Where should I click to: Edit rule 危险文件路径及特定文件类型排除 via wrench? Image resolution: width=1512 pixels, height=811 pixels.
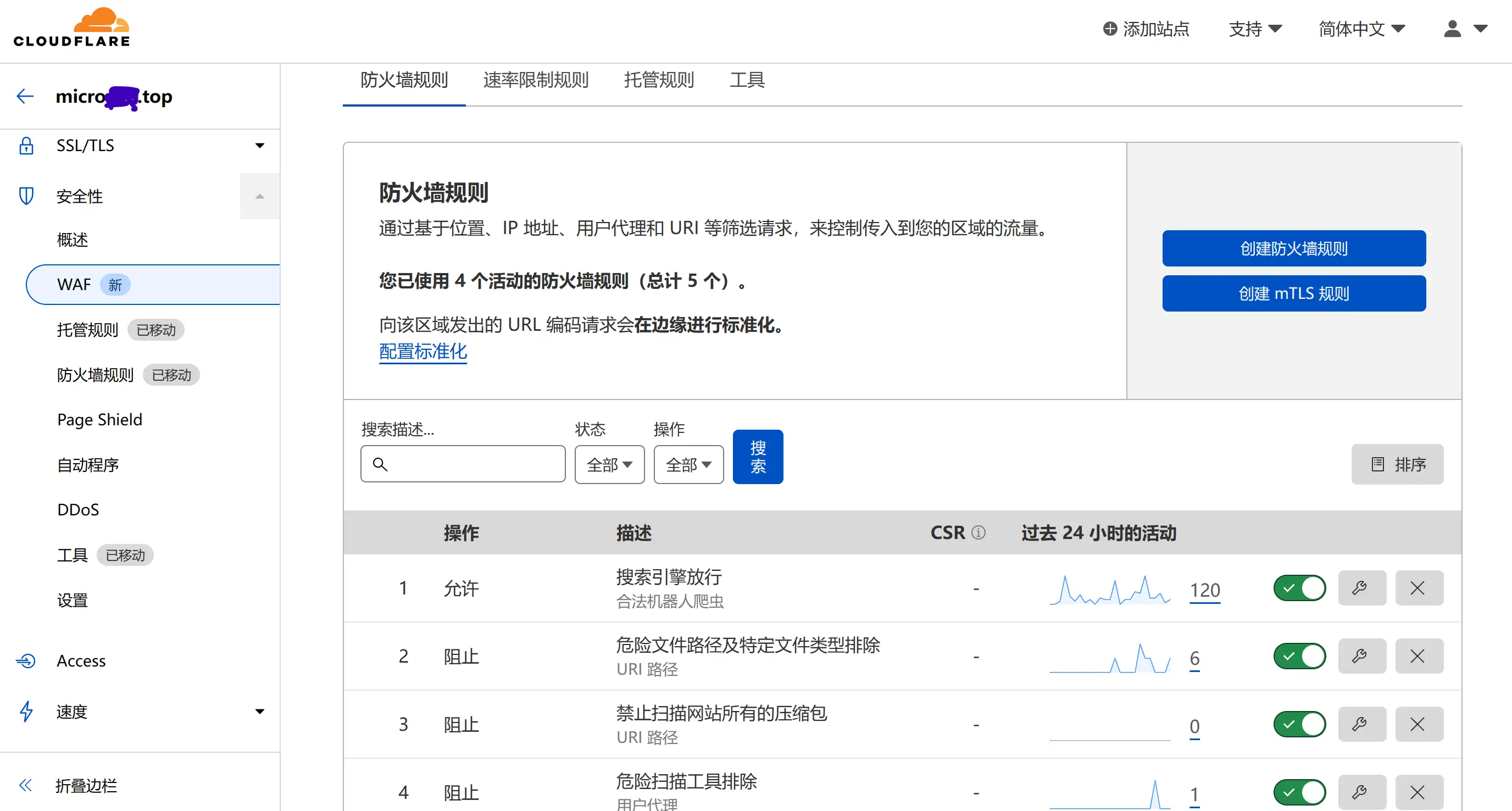click(x=1362, y=656)
